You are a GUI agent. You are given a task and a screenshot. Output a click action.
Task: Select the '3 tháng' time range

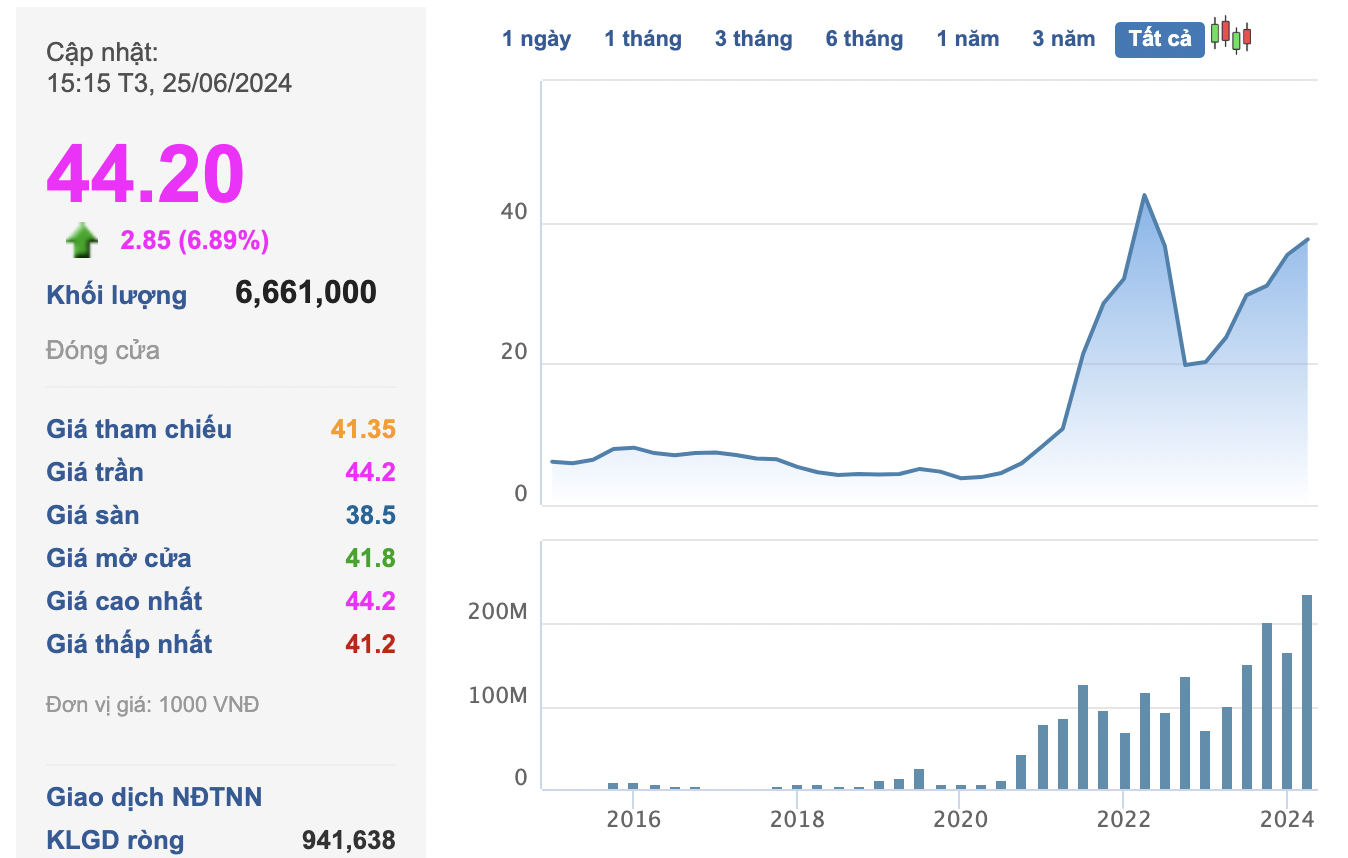pos(753,39)
